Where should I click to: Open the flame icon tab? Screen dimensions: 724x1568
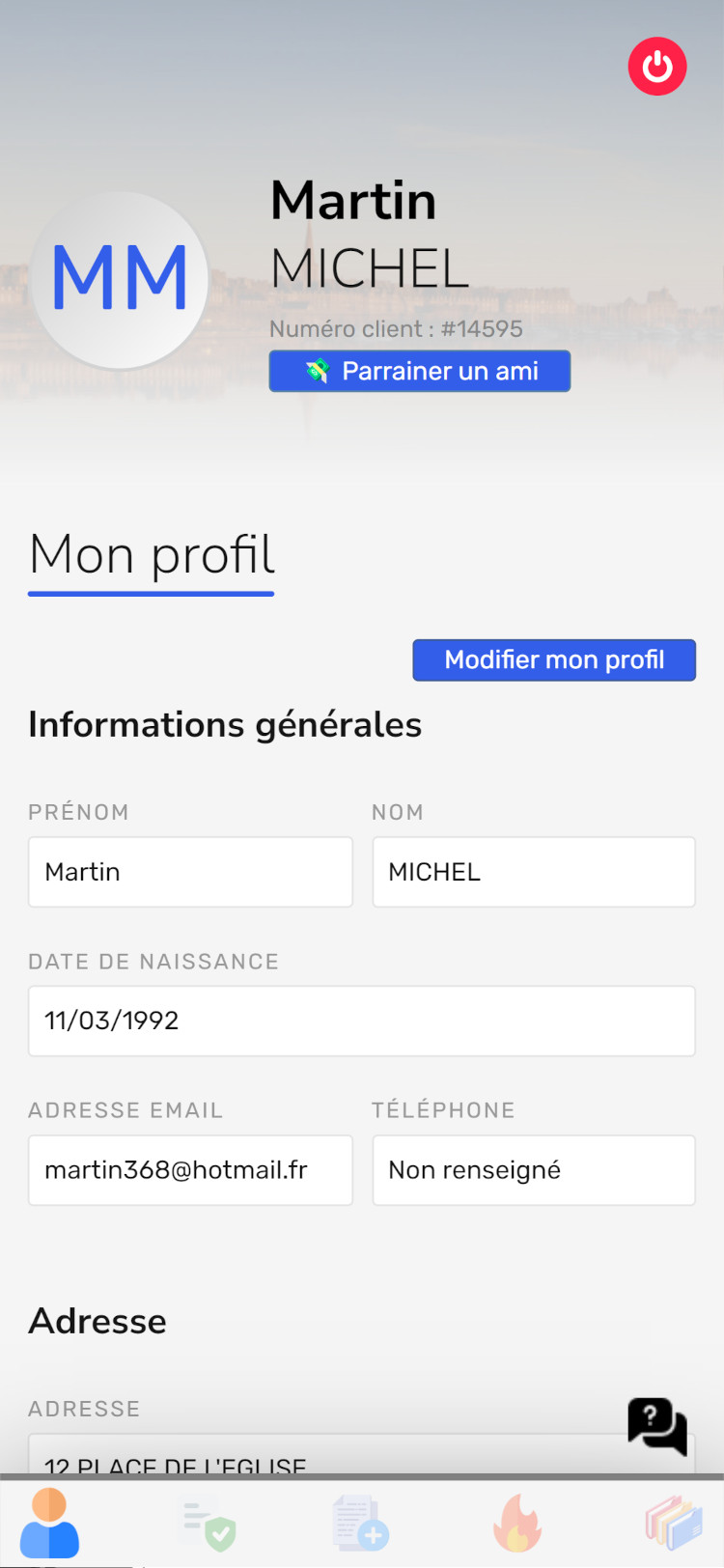click(517, 1523)
